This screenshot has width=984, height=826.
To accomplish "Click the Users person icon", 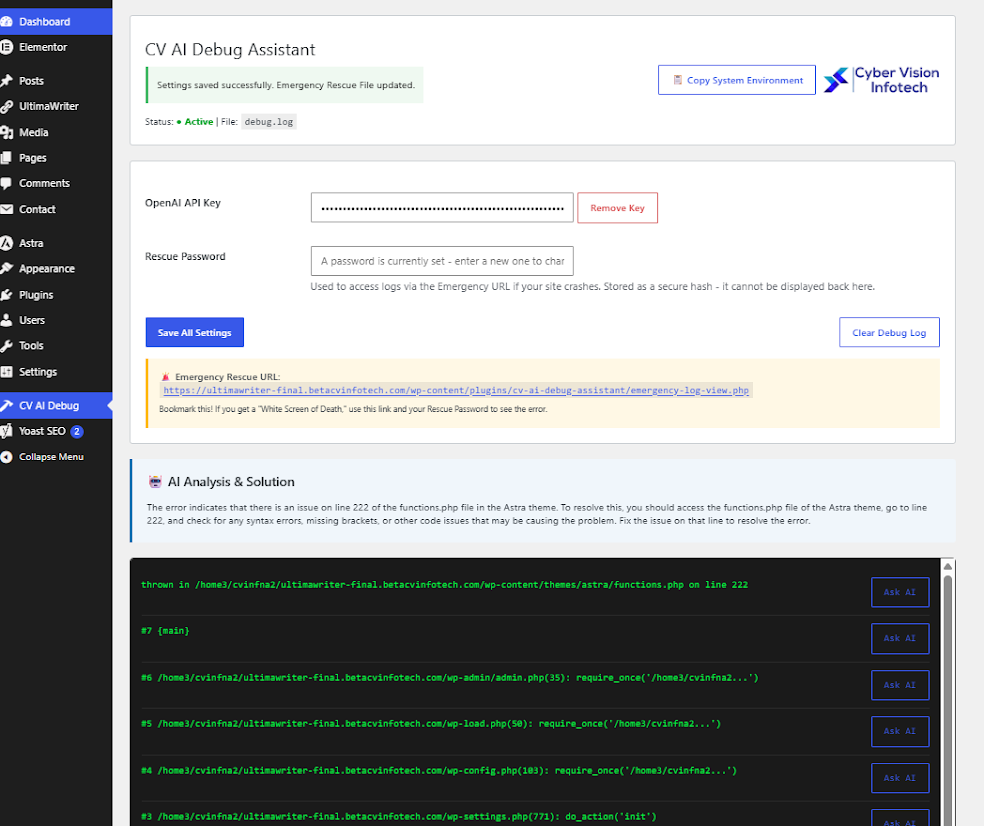I will (6, 320).
